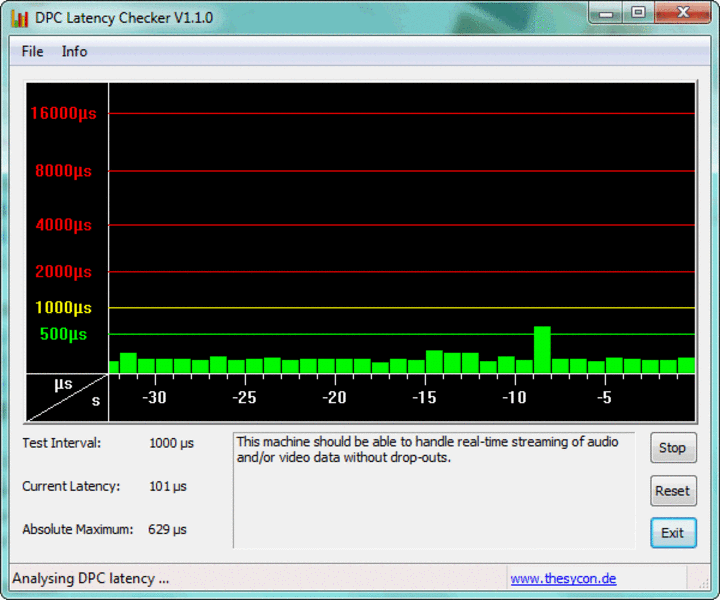Open the www.thesycon.de link
This screenshot has width=720, height=600.
pos(563,578)
